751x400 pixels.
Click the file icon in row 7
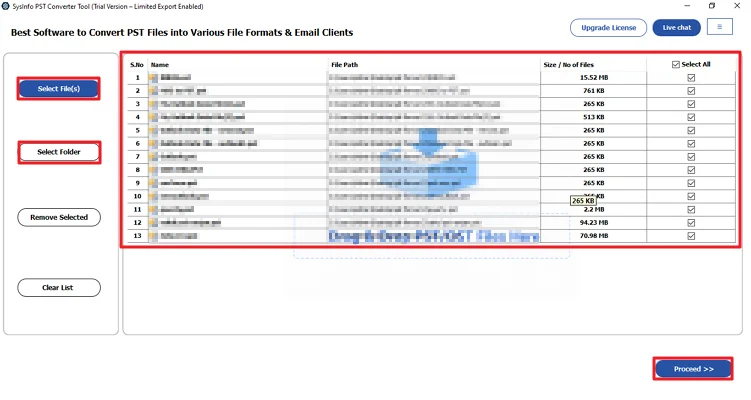click(153, 157)
